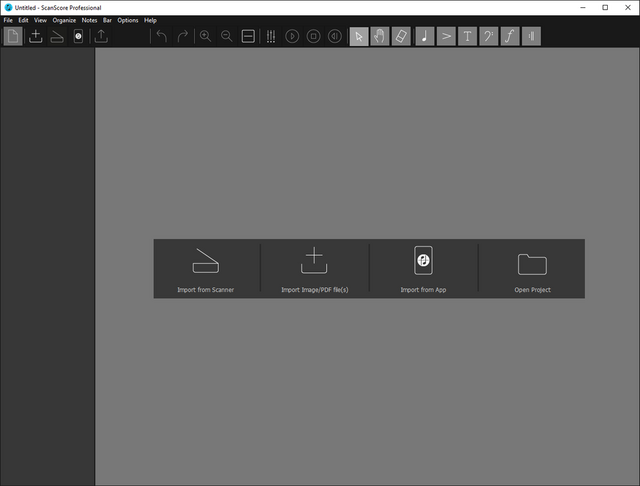Open the Options menu

click(128, 20)
